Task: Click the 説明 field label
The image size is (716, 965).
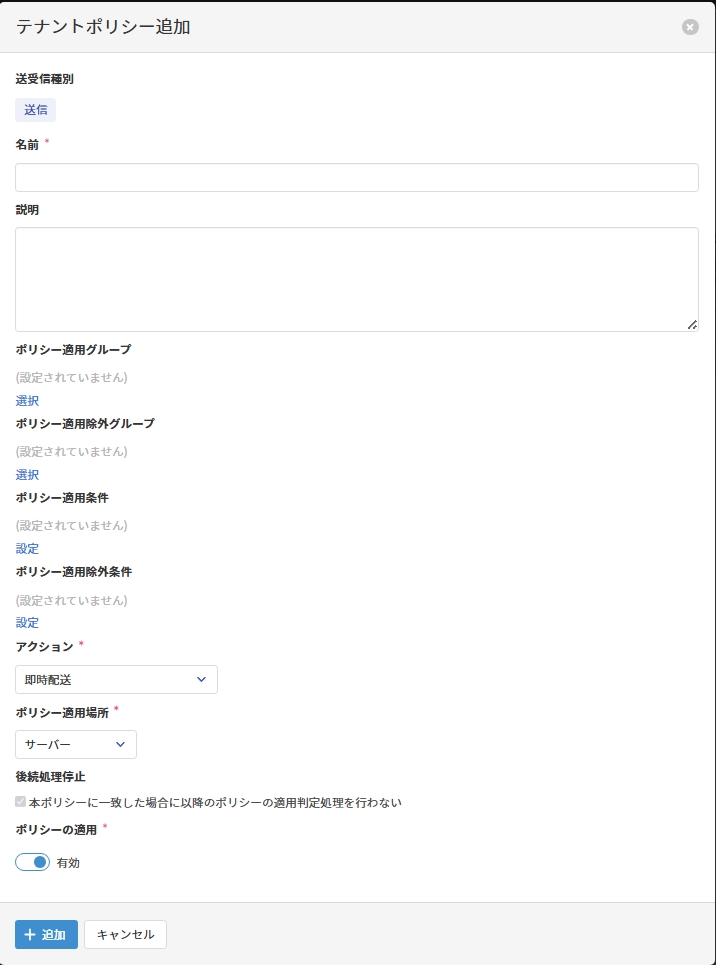Action: coord(27,210)
